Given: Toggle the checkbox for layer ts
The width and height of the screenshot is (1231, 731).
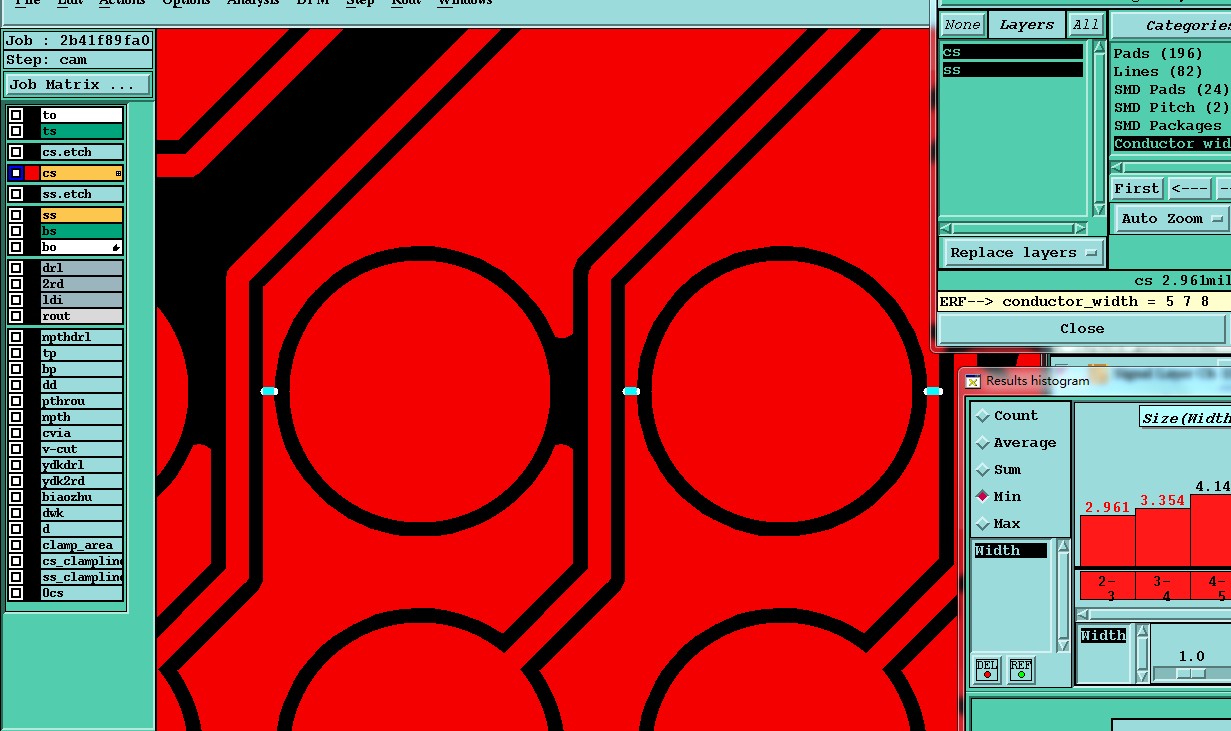Looking at the screenshot, I should click(x=16, y=131).
